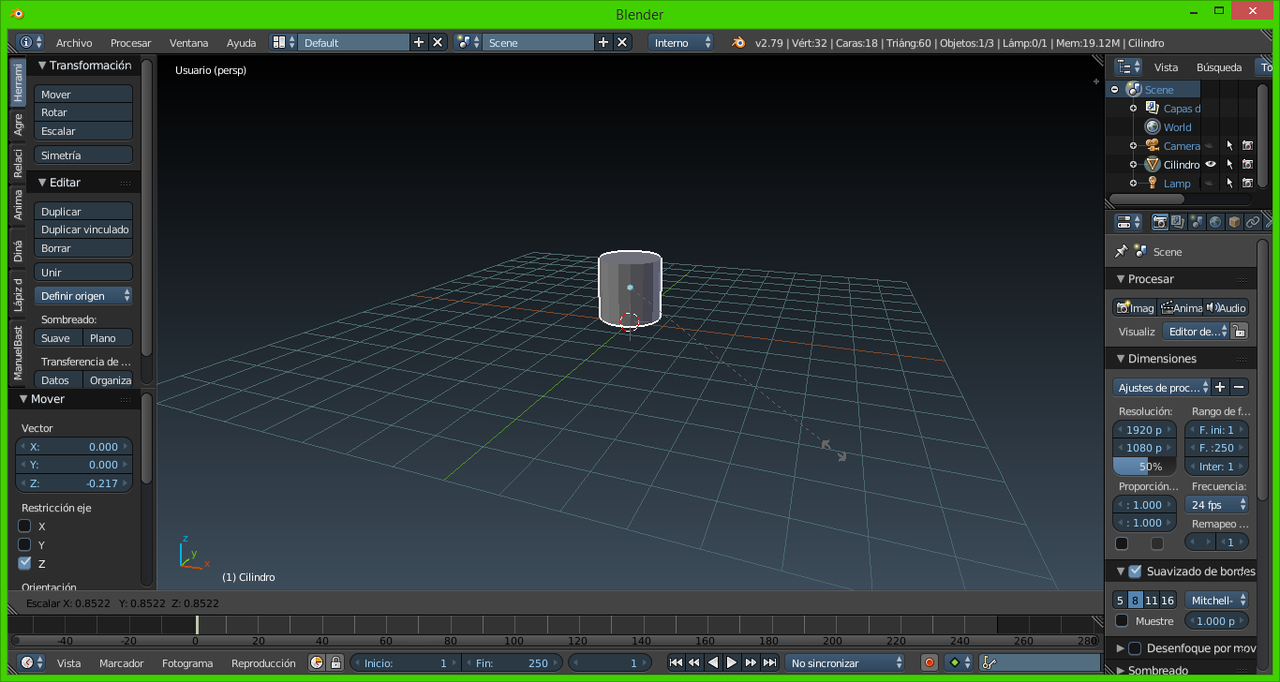
Task: Expand the Camera tree item
Action: tap(1133, 146)
